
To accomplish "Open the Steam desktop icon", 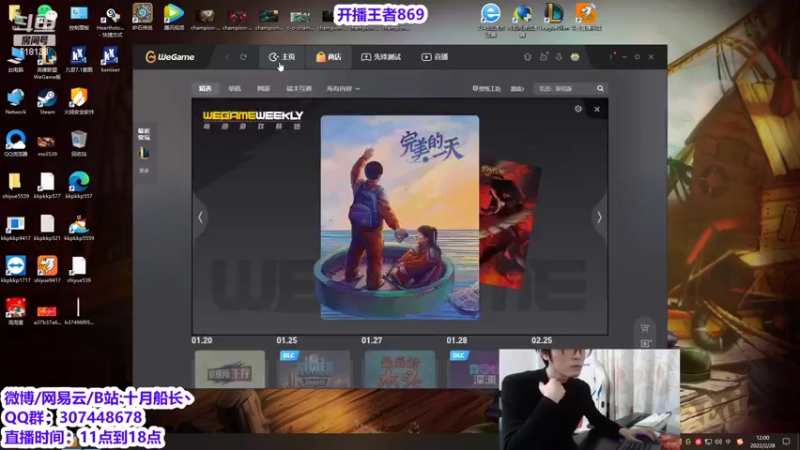I will [47, 101].
